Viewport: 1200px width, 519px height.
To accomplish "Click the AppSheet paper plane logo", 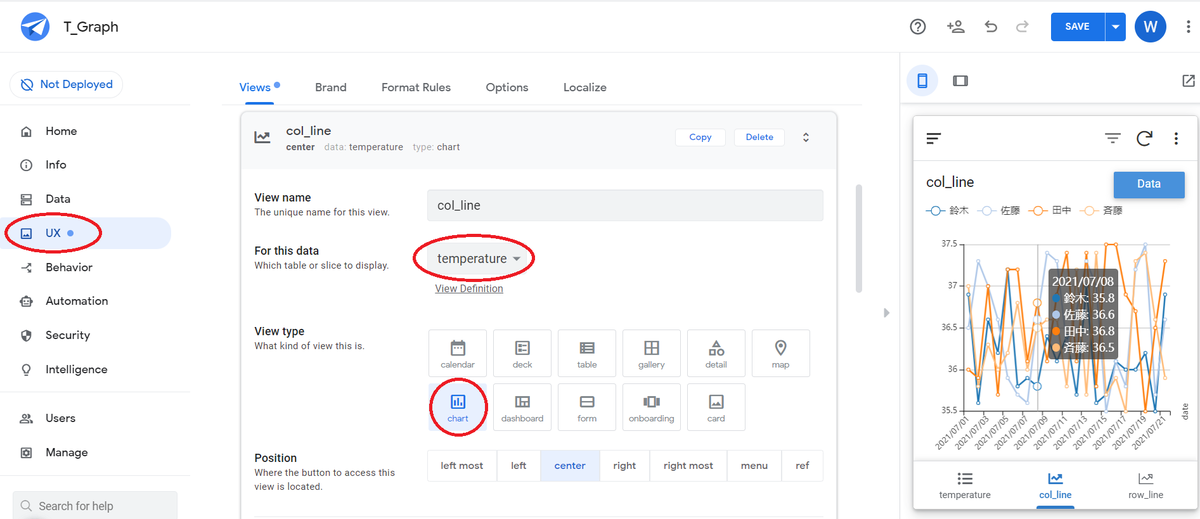I will click(x=35, y=27).
